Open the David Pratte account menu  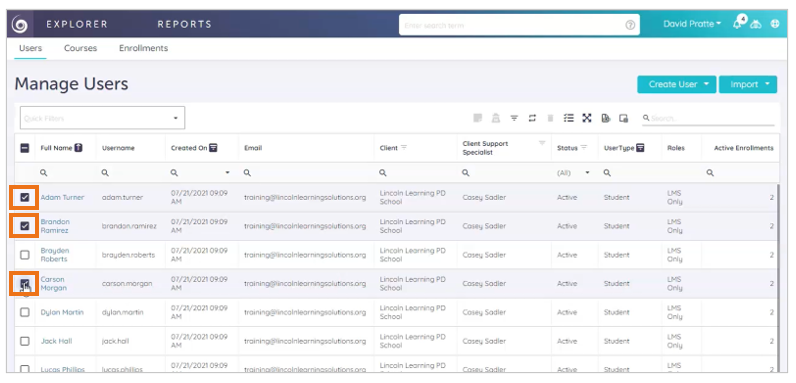tap(692, 24)
